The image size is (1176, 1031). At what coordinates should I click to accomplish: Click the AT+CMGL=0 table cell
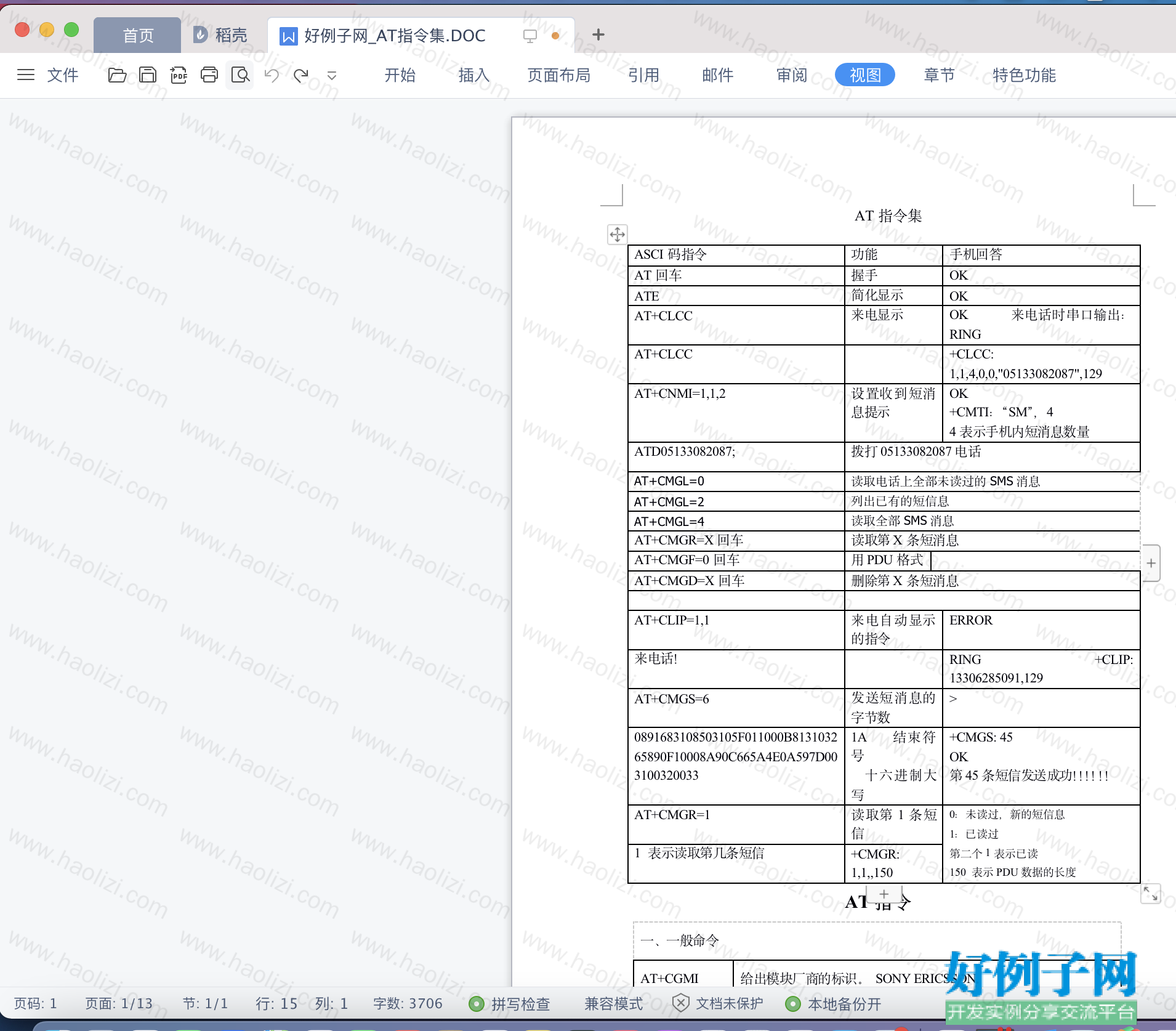click(736, 481)
